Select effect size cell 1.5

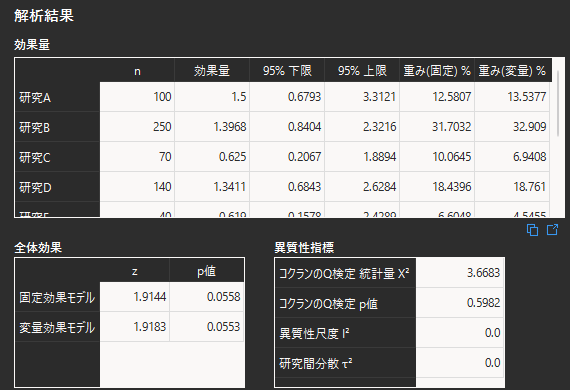(x=212, y=97)
